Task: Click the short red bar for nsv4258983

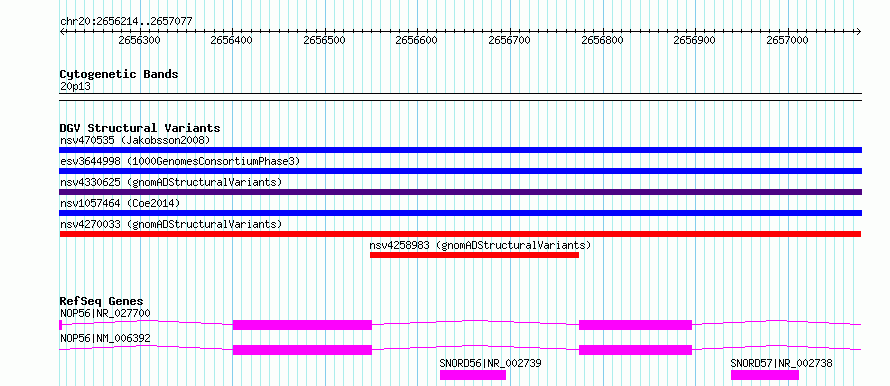Action: coord(474,255)
